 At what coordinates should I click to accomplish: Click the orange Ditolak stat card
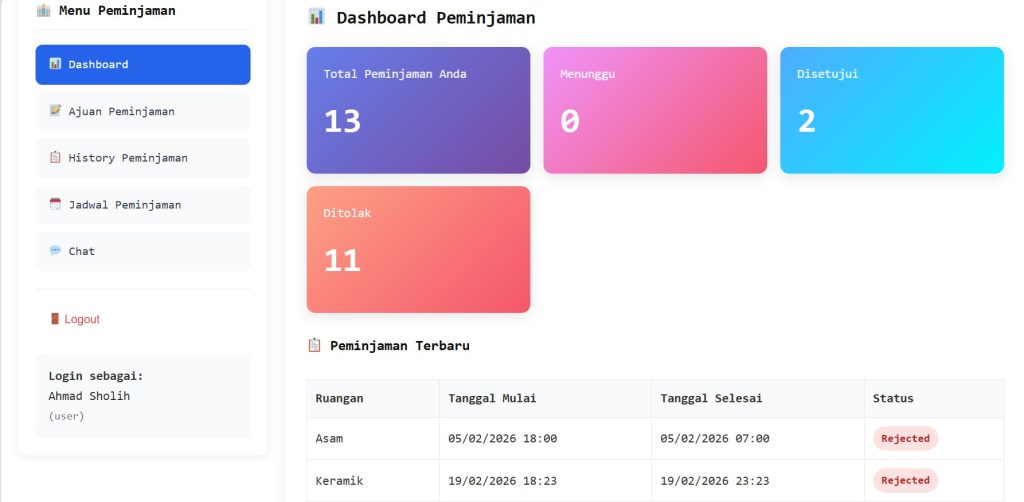[x=418, y=249]
